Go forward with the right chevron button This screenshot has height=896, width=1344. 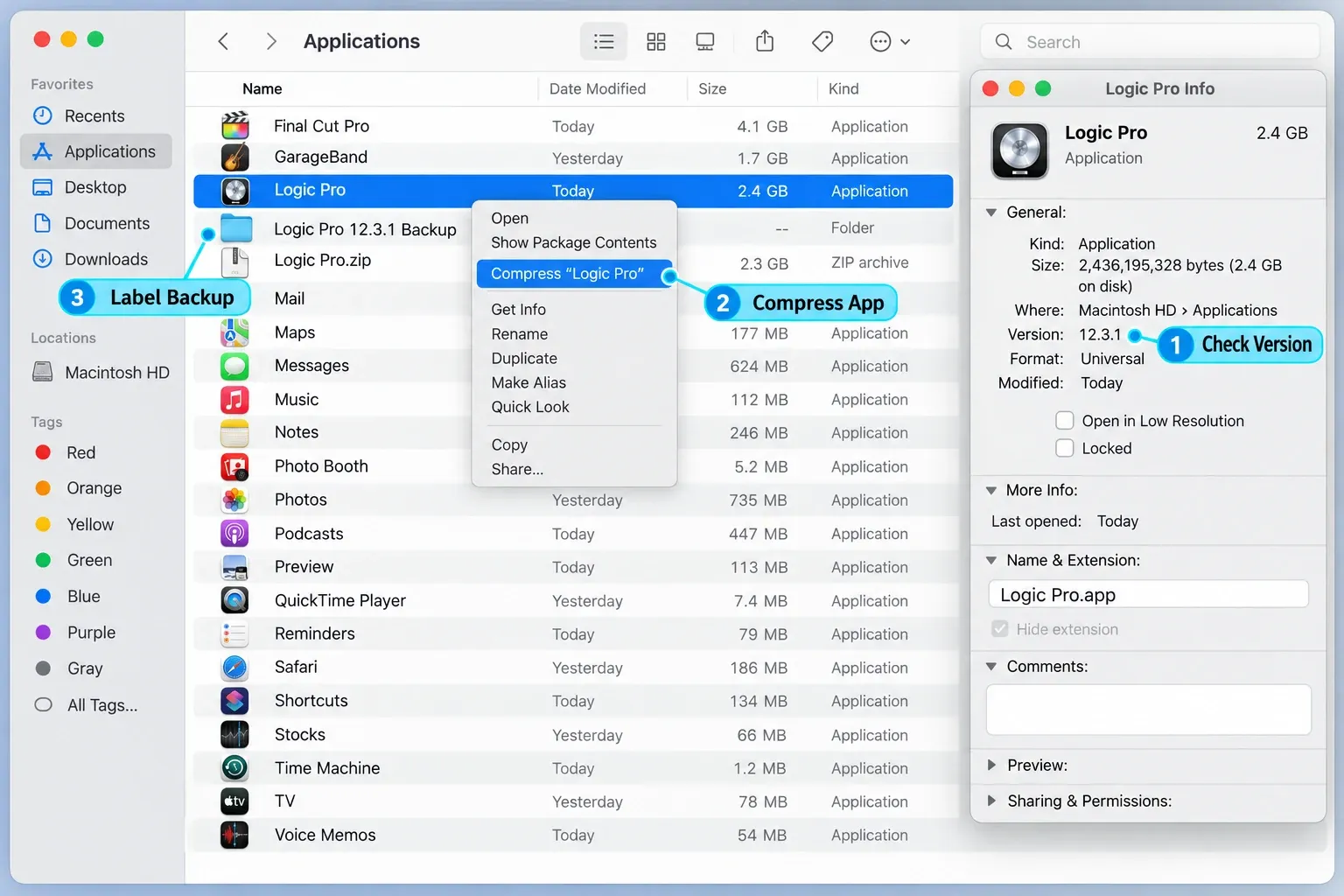pos(270,41)
